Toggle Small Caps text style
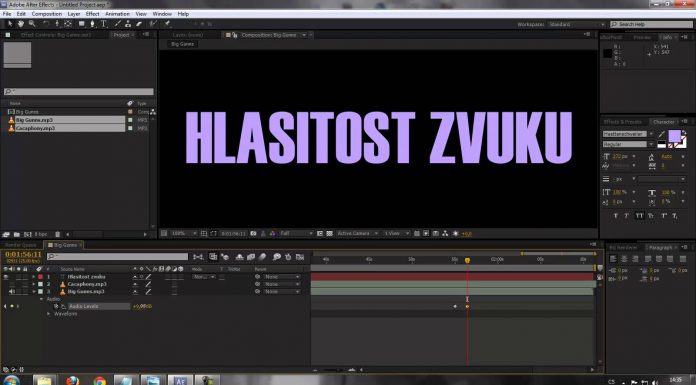Screen dimensions: 696x385 (x=651, y=216)
